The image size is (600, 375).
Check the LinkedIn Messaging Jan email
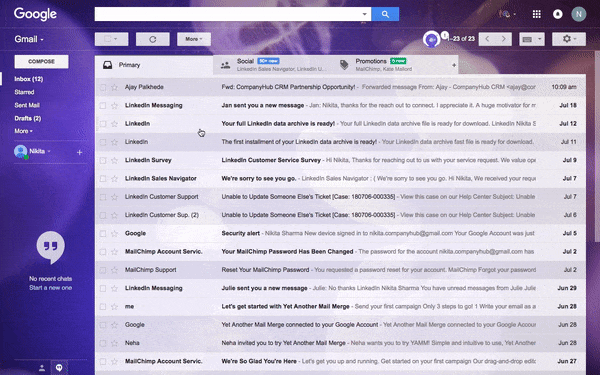(x=103, y=106)
